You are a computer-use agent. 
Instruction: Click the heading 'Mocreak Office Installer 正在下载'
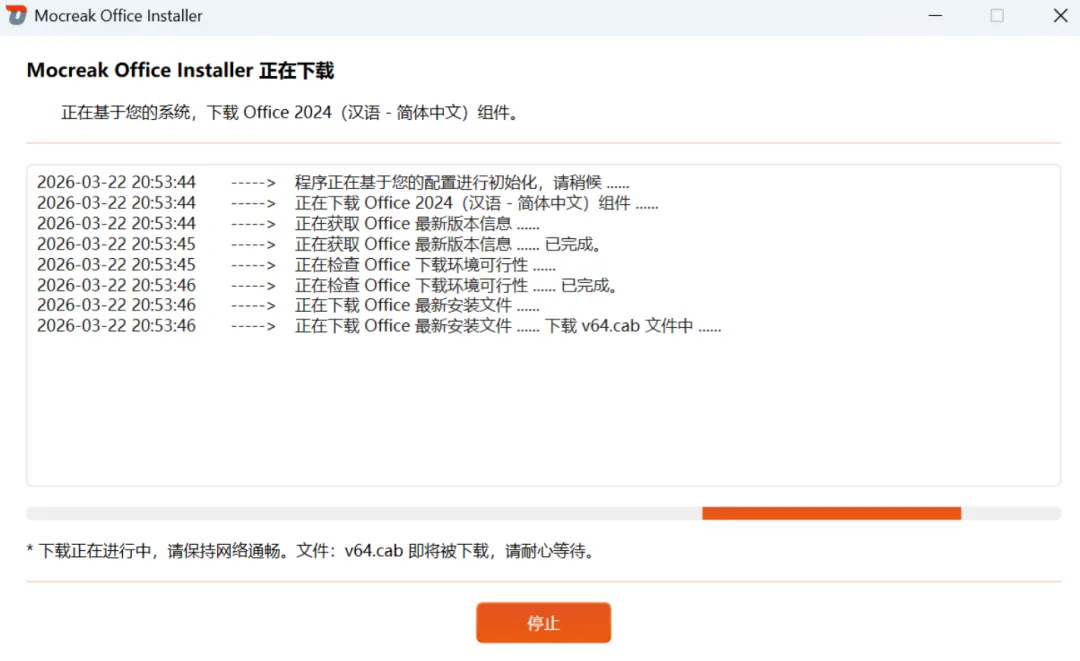[180, 70]
